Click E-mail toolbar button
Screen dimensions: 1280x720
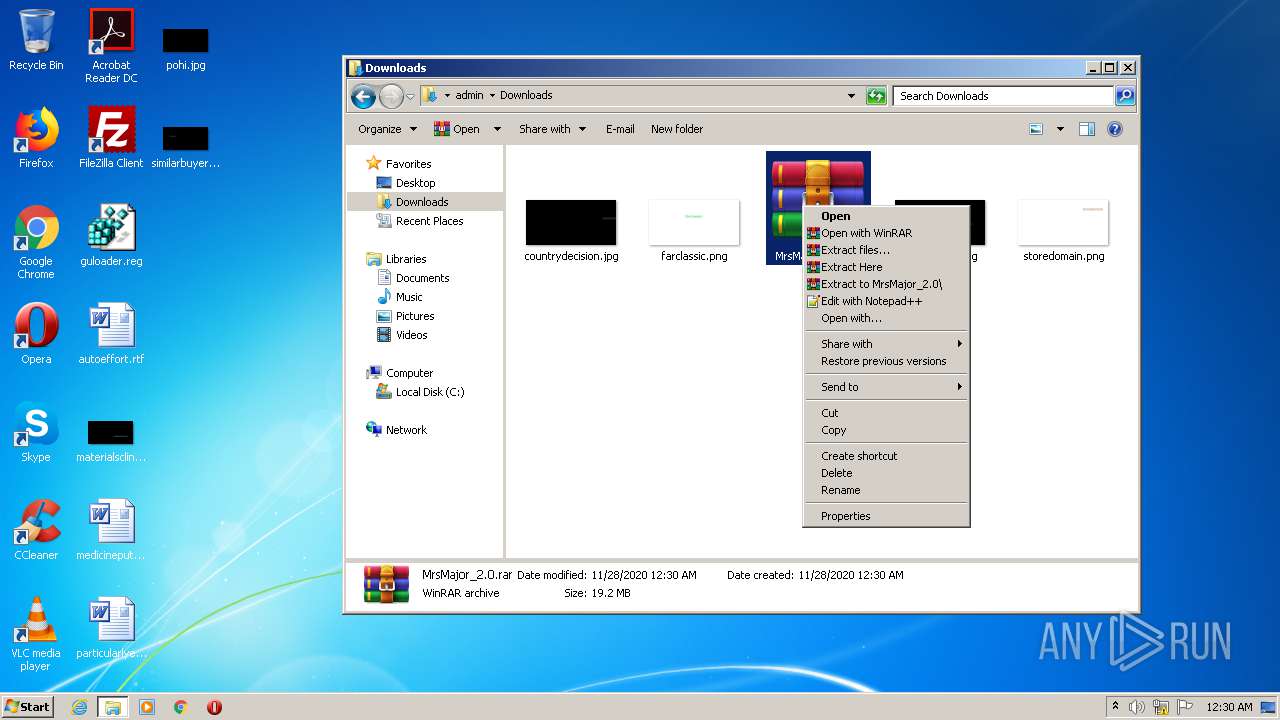point(620,129)
